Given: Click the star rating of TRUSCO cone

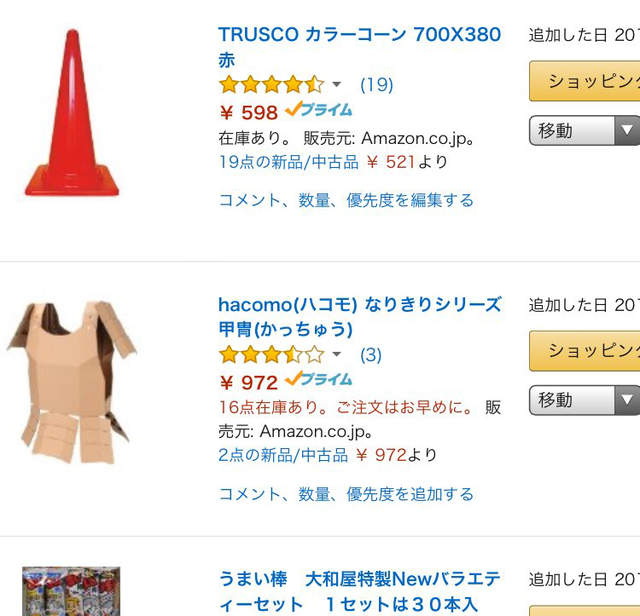Looking at the screenshot, I should (x=271, y=85).
